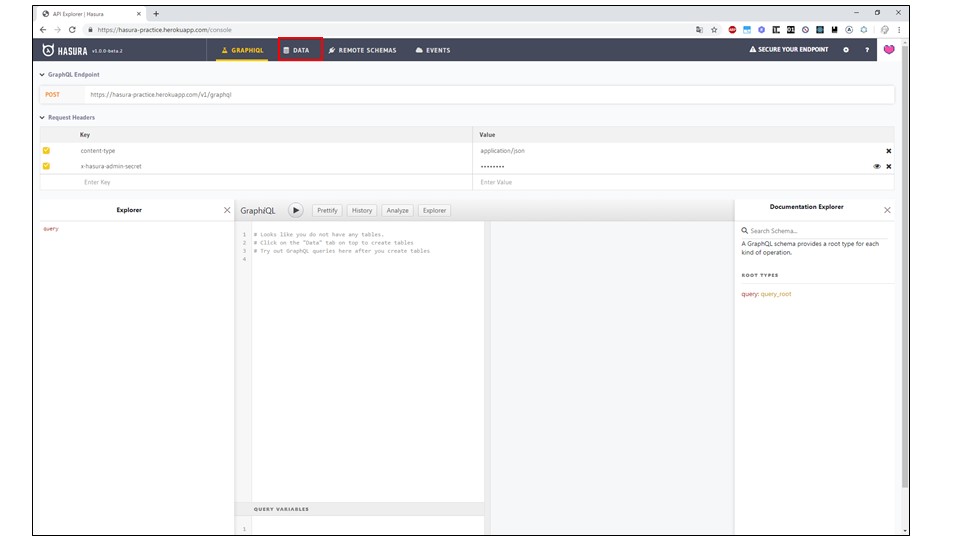The image size is (960, 540).
Task: Click the Hasura logo in header
Action: click(65, 50)
